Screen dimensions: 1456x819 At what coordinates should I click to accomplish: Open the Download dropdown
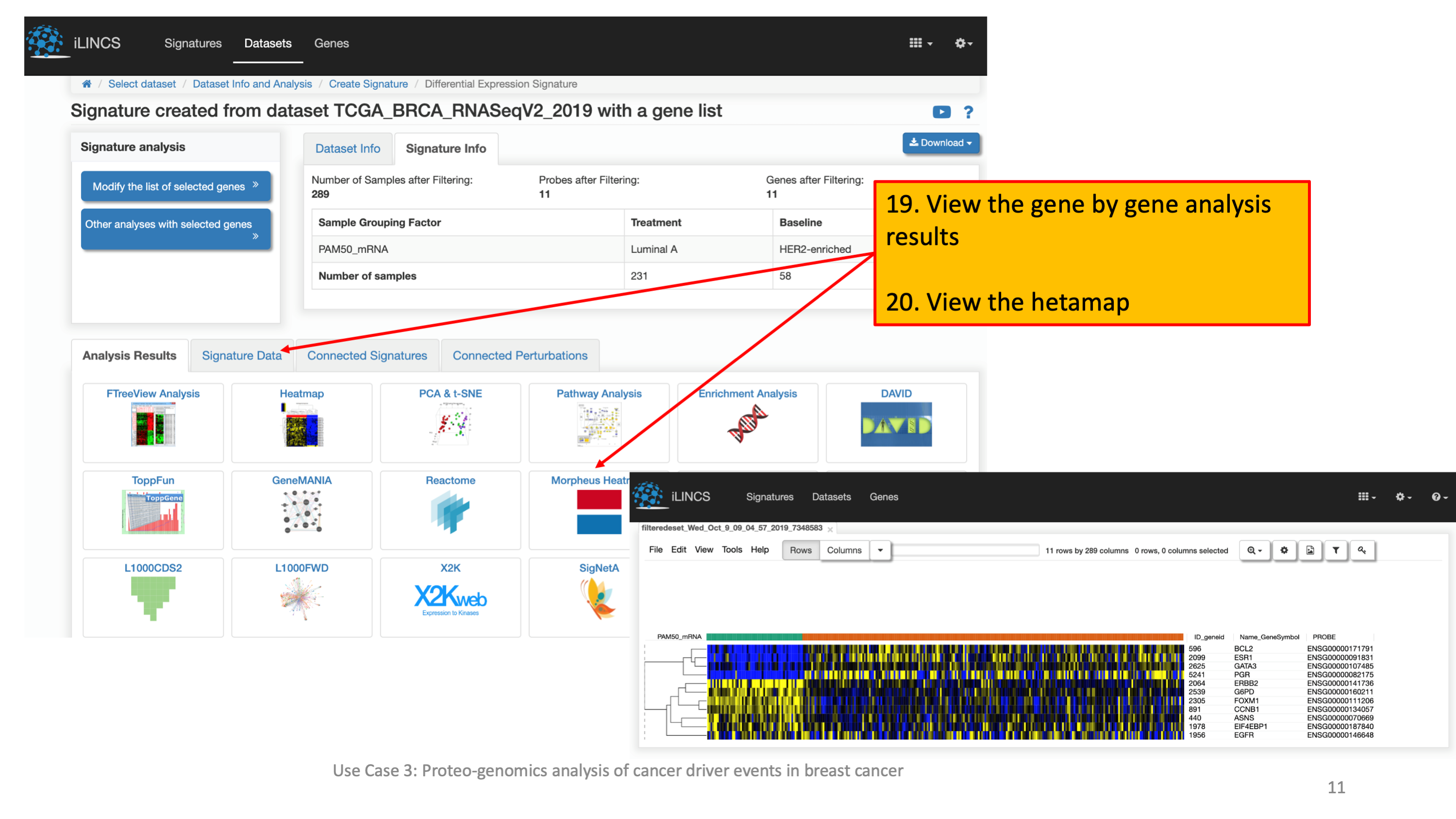[x=940, y=142]
